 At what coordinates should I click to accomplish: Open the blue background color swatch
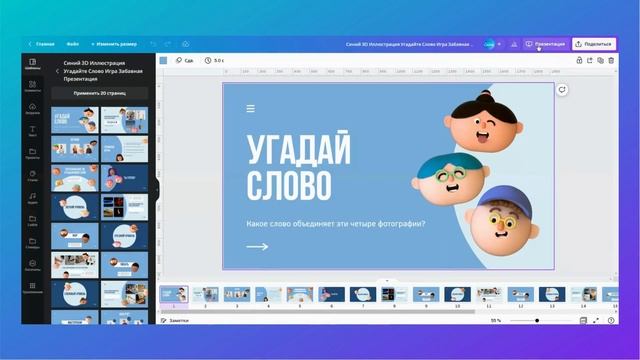[x=163, y=60]
